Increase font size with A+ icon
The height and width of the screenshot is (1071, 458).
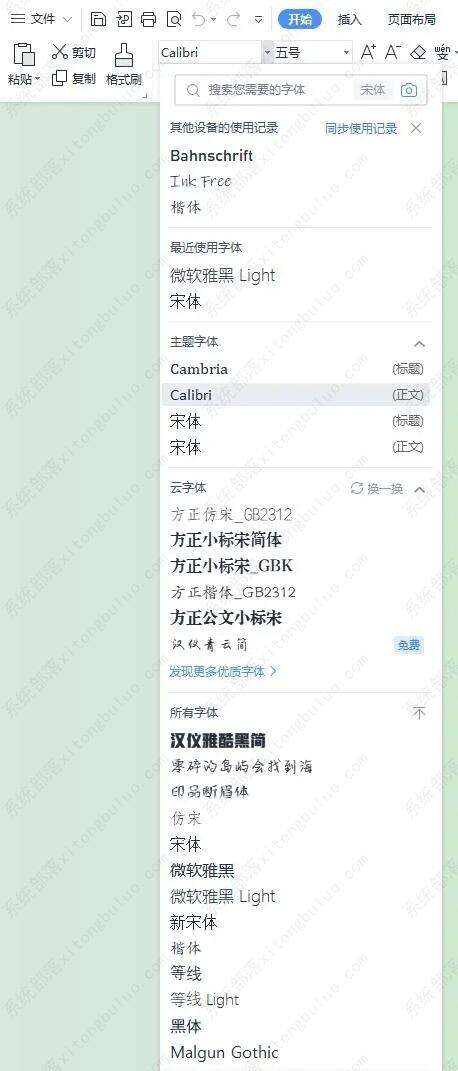tap(368, 52)
